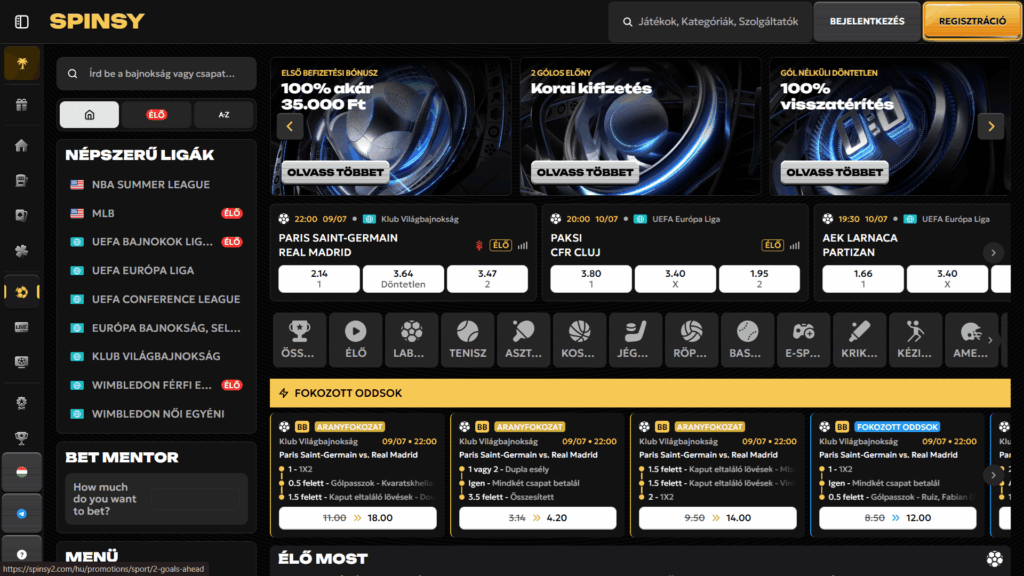
Task: Open the gift box promotions icon in sidebar
Action: click(x=22, y=104)
